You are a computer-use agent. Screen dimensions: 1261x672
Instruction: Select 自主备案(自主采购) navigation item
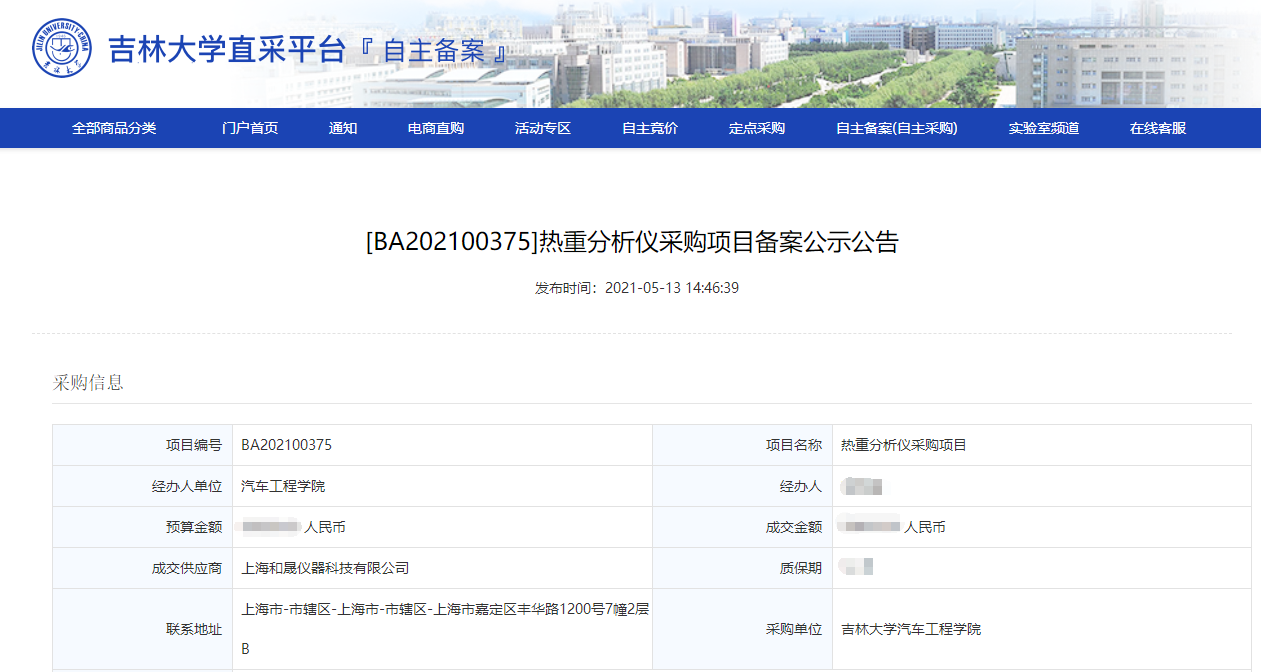click(894, 127)
